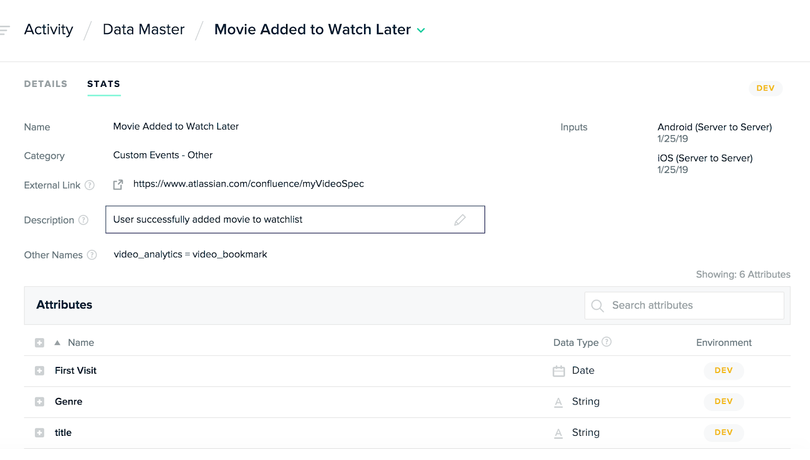This screenshot has height=460, width=810.
Task: Click the Data Type help icon
Action: point(607,342)
